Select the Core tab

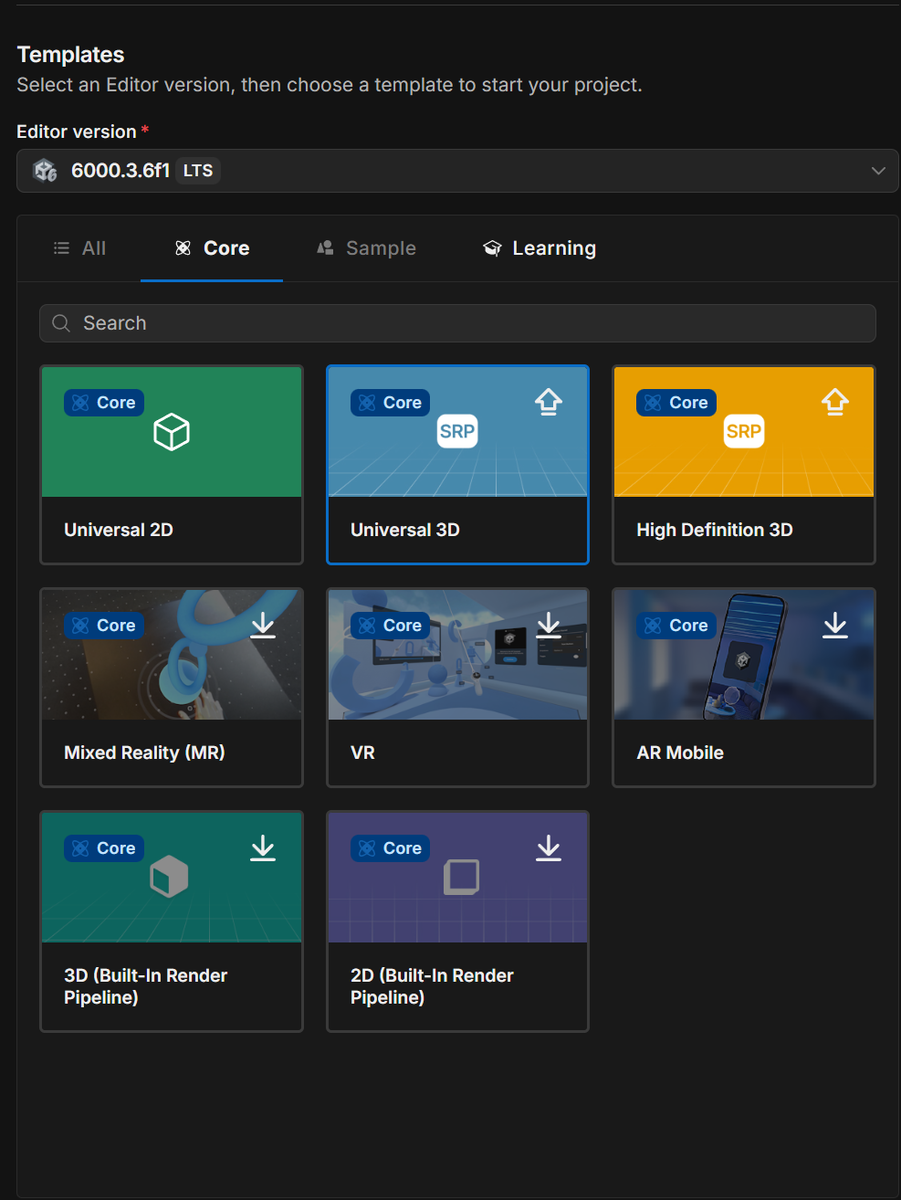(212, 248)
